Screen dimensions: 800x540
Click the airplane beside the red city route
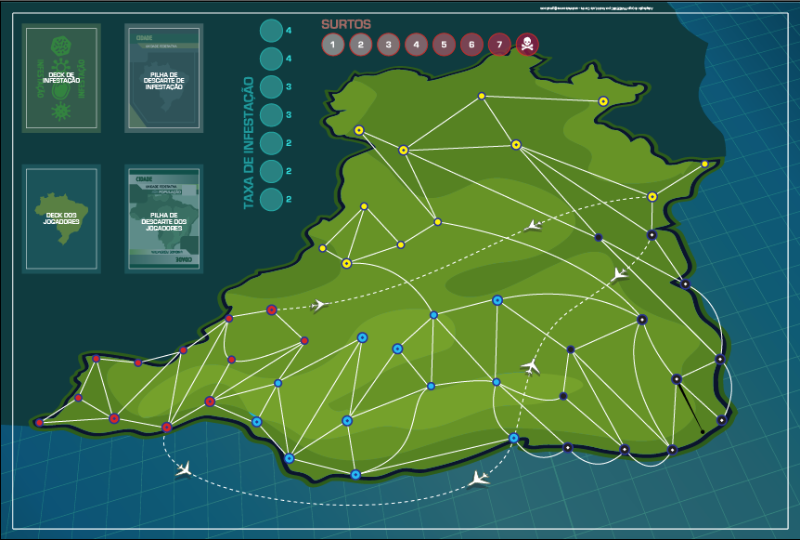[x=319, y=305]
